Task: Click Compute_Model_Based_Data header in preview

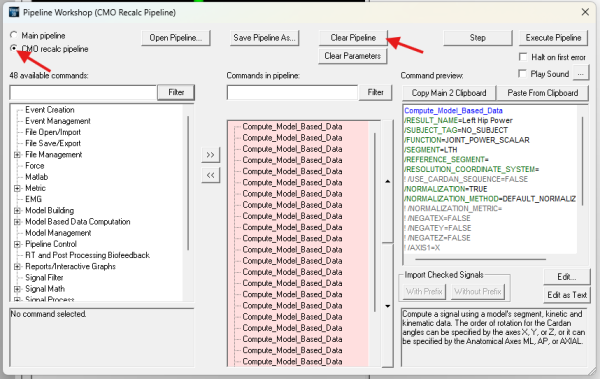Action: click(453, 111)
